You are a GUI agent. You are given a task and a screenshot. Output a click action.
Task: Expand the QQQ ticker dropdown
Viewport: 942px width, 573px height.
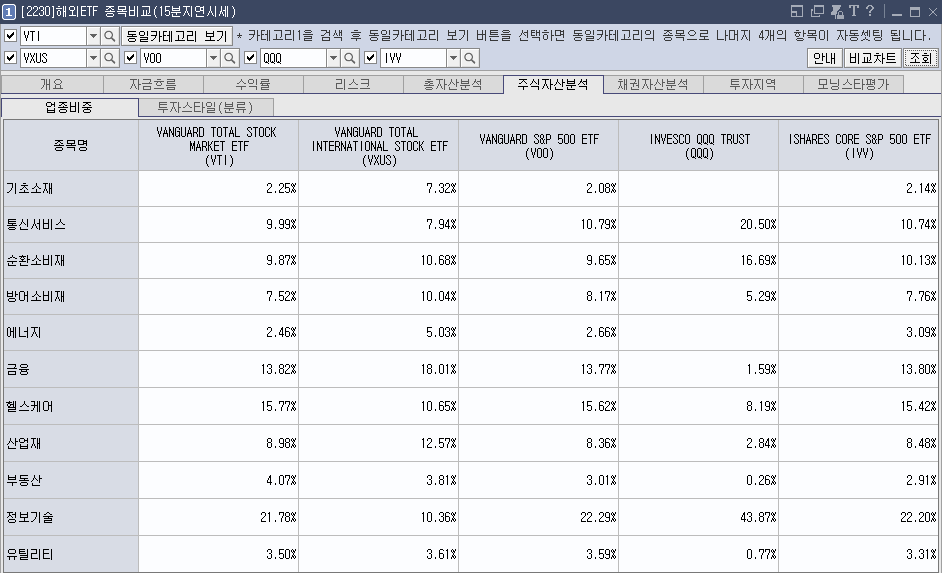pos(333,58)
